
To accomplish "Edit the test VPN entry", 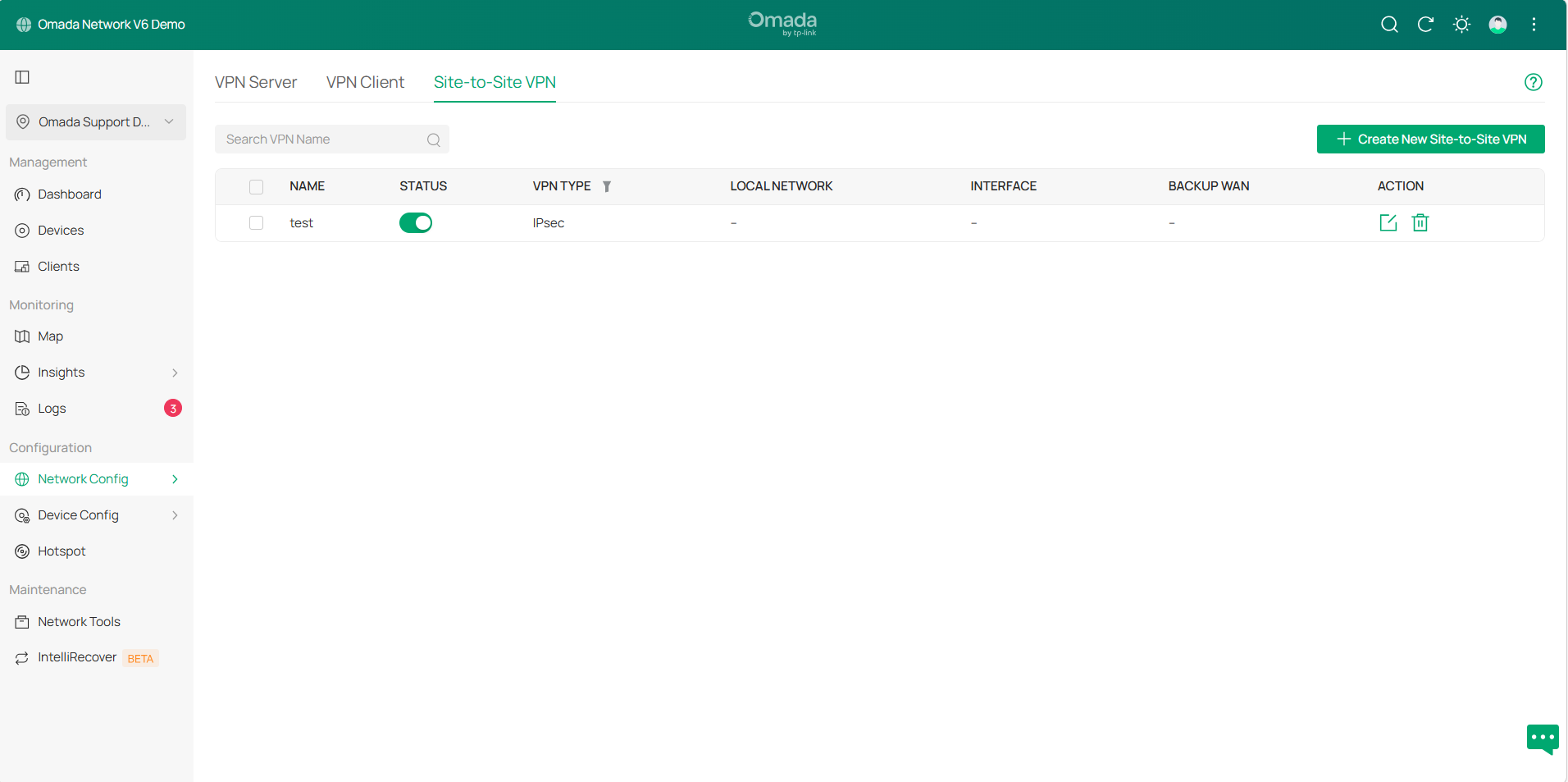I will (x=1388, y=222).
